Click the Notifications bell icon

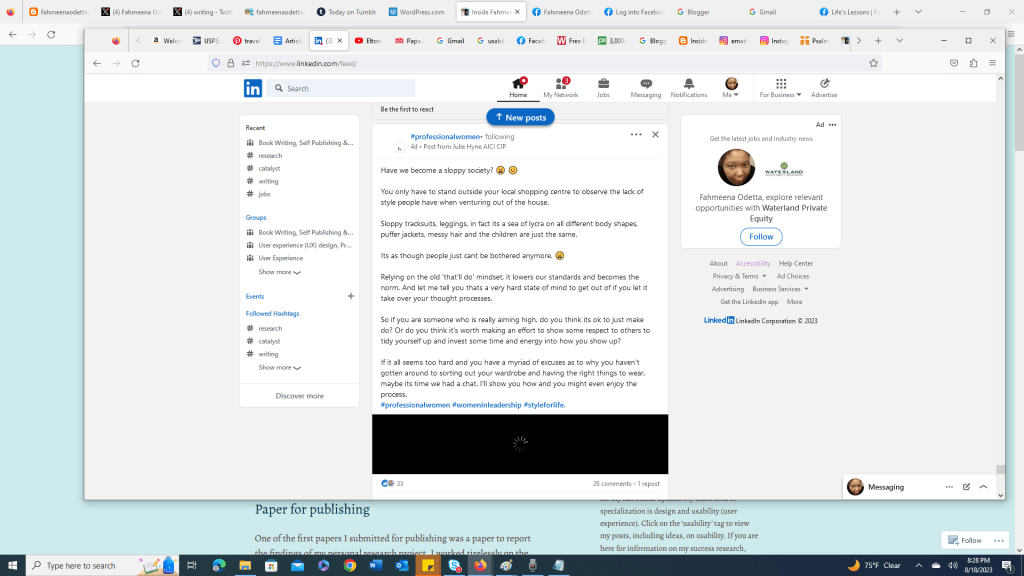pos(688,88)
